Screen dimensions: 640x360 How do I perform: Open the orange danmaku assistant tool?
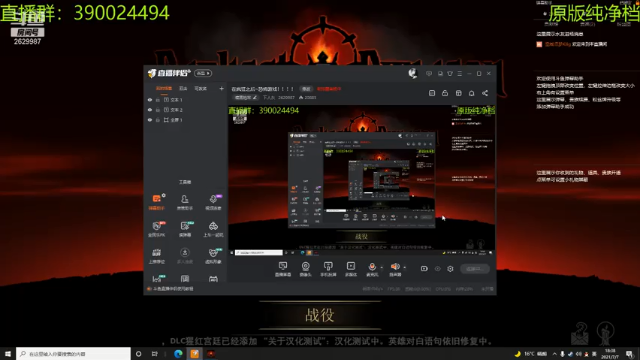click(157, 201)
